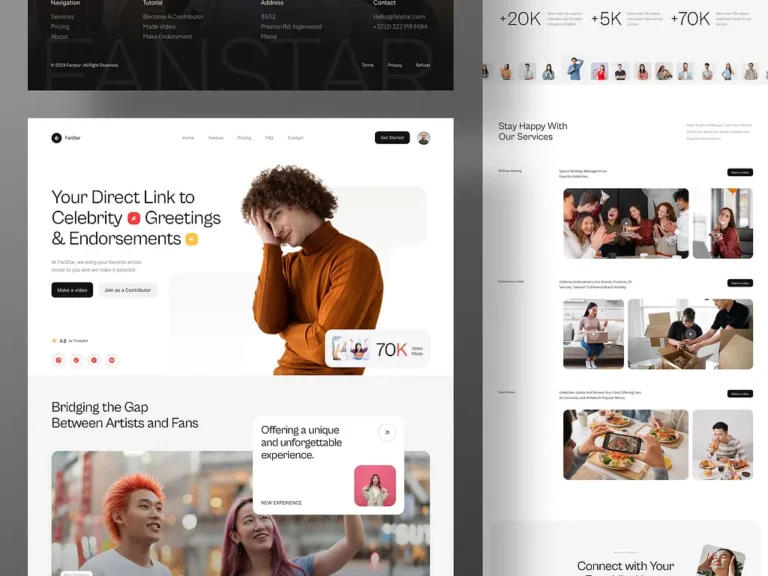Click the "Join as a Contributor" button
The image size is (768, 576).
[127, 290]
